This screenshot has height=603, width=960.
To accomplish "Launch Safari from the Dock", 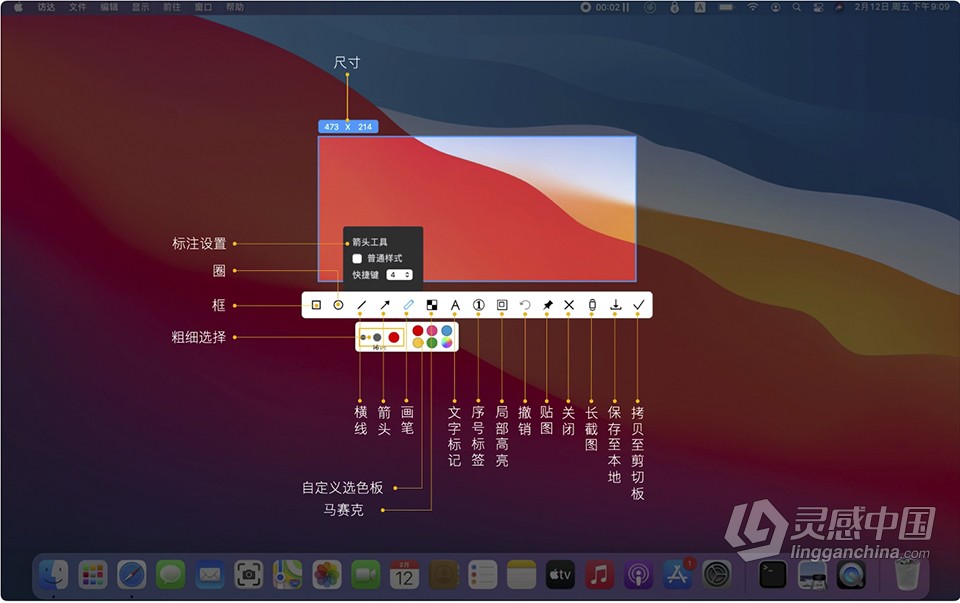I will pos(132,574).
